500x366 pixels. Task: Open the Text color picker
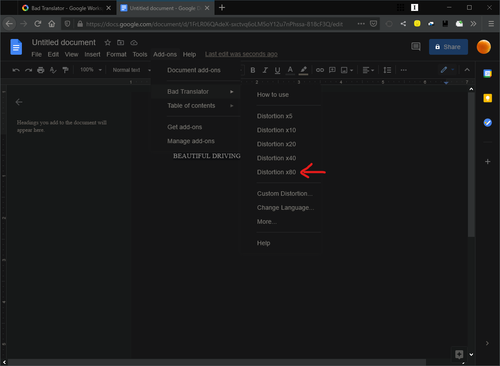[x=290, y=70]
